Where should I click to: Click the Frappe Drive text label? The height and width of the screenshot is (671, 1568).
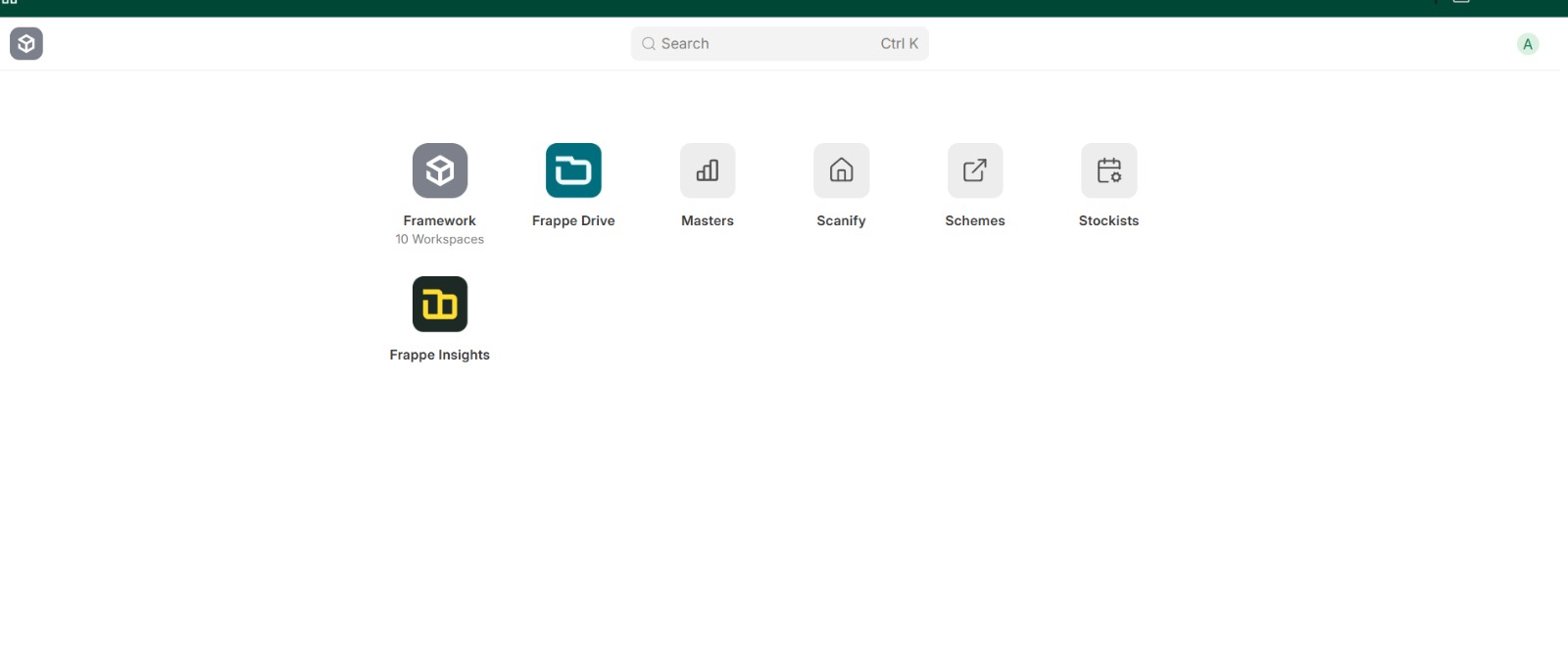coord(573,221)
